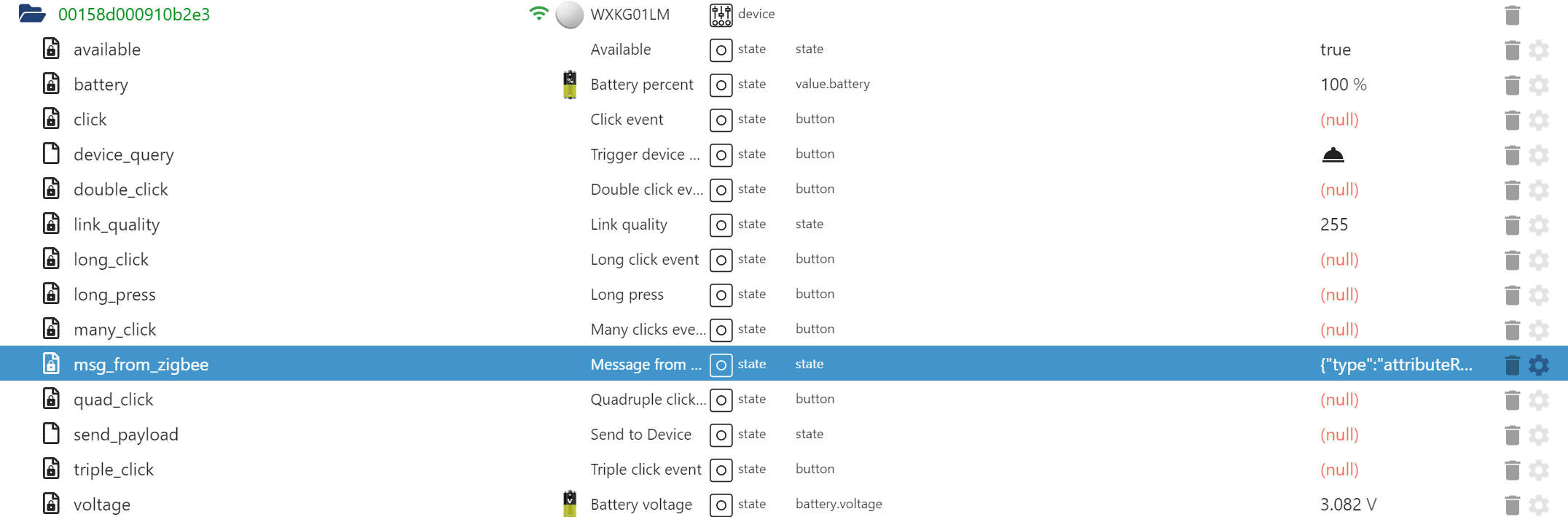Viewport: 1568px width, 517px height.
Task: Delete the battery state object
Action: click(1512, 85)
